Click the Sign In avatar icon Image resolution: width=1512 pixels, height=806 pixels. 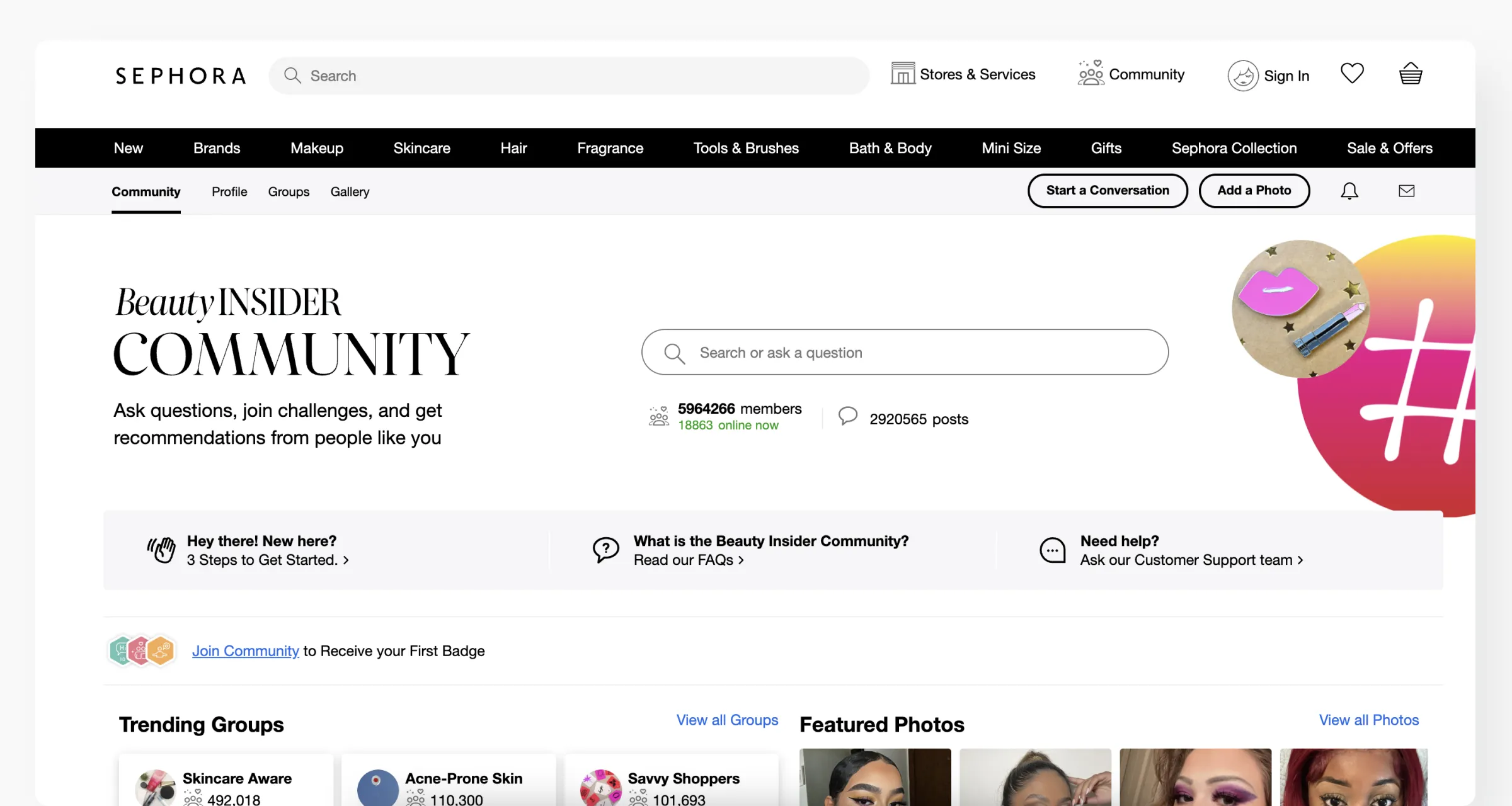point(1243,76)
